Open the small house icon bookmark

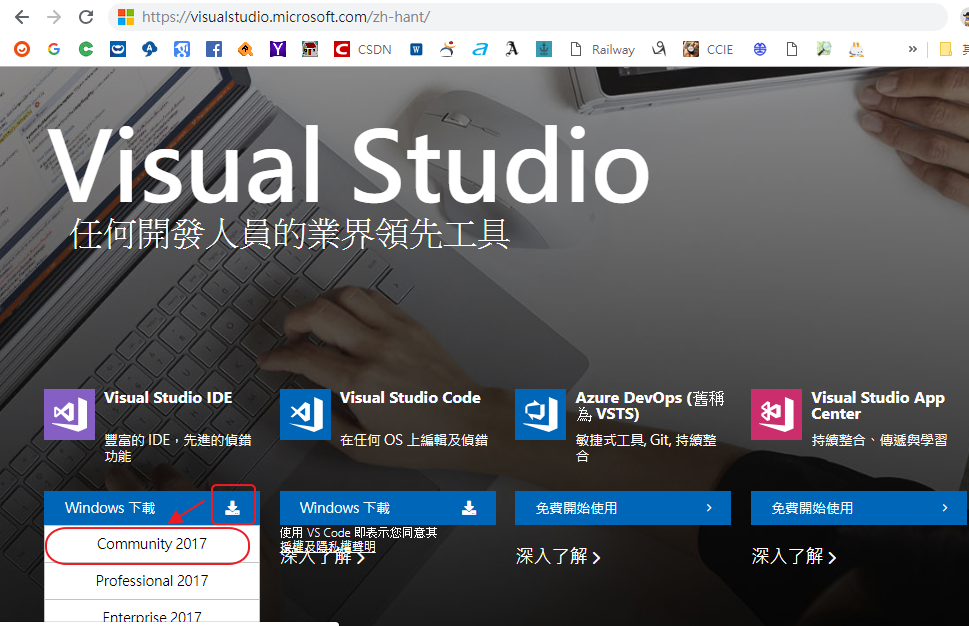click(x=310, y=49)
